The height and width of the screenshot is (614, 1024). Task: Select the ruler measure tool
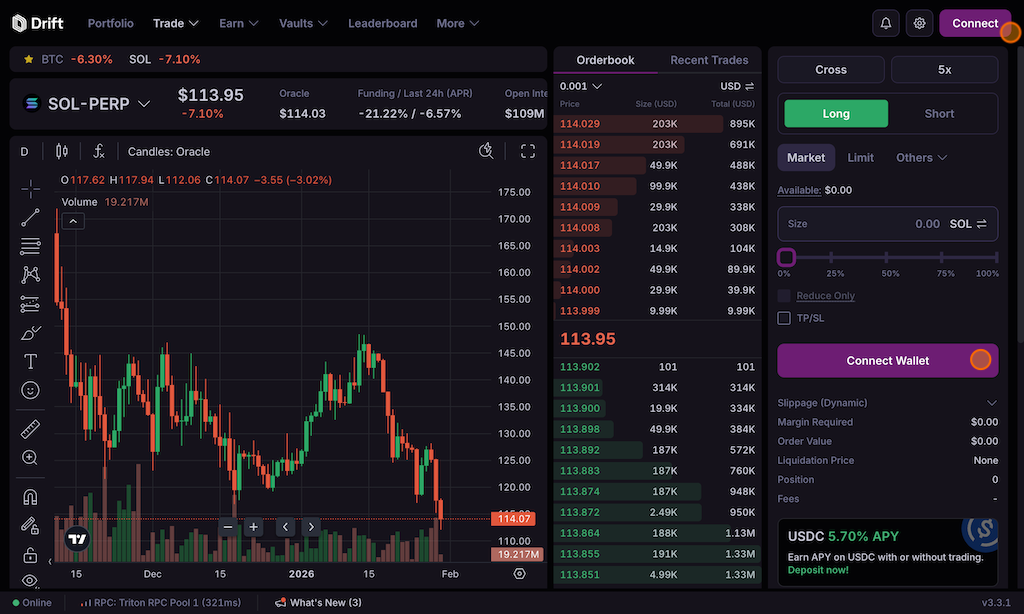tap(30, 429)
